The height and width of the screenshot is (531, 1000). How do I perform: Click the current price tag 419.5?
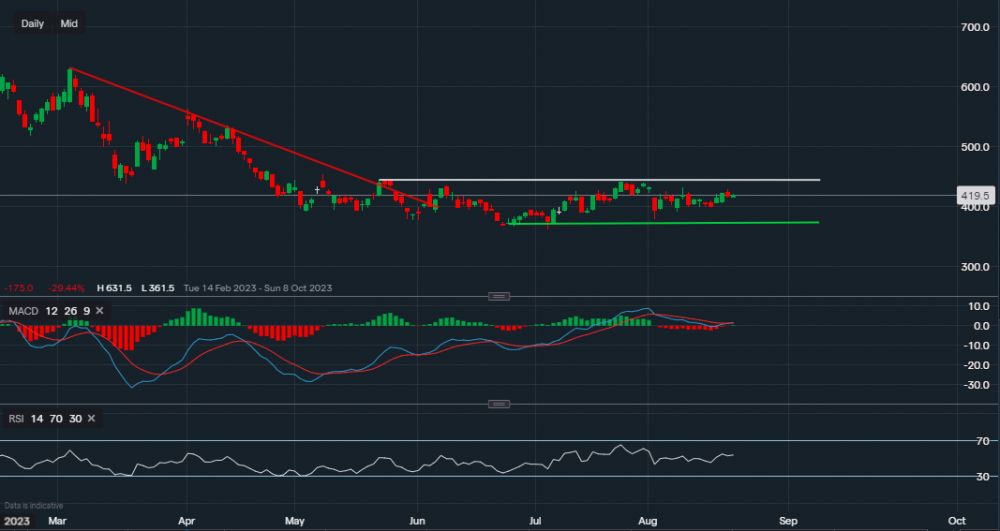coord(973,196)
